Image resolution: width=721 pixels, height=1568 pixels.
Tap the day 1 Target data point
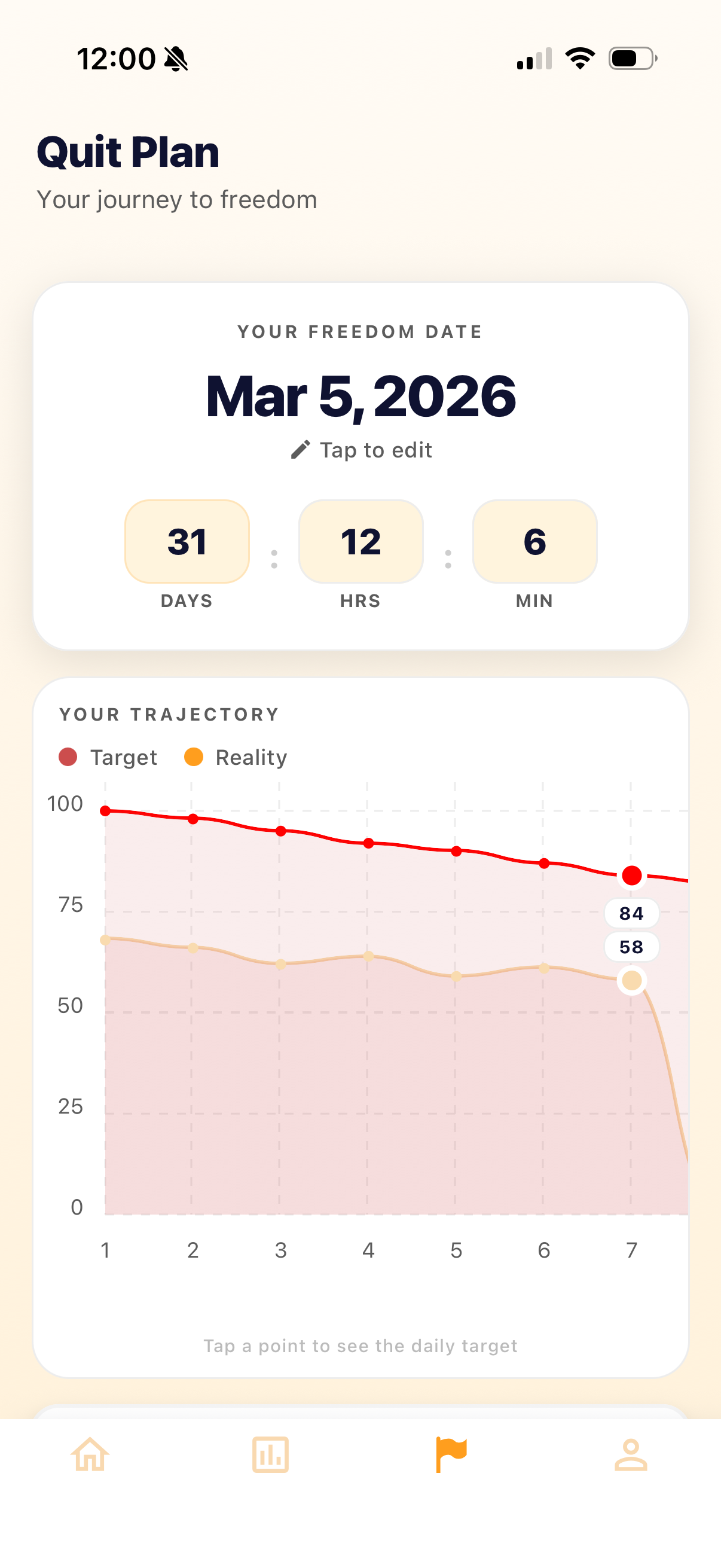(x=105, y=811)
